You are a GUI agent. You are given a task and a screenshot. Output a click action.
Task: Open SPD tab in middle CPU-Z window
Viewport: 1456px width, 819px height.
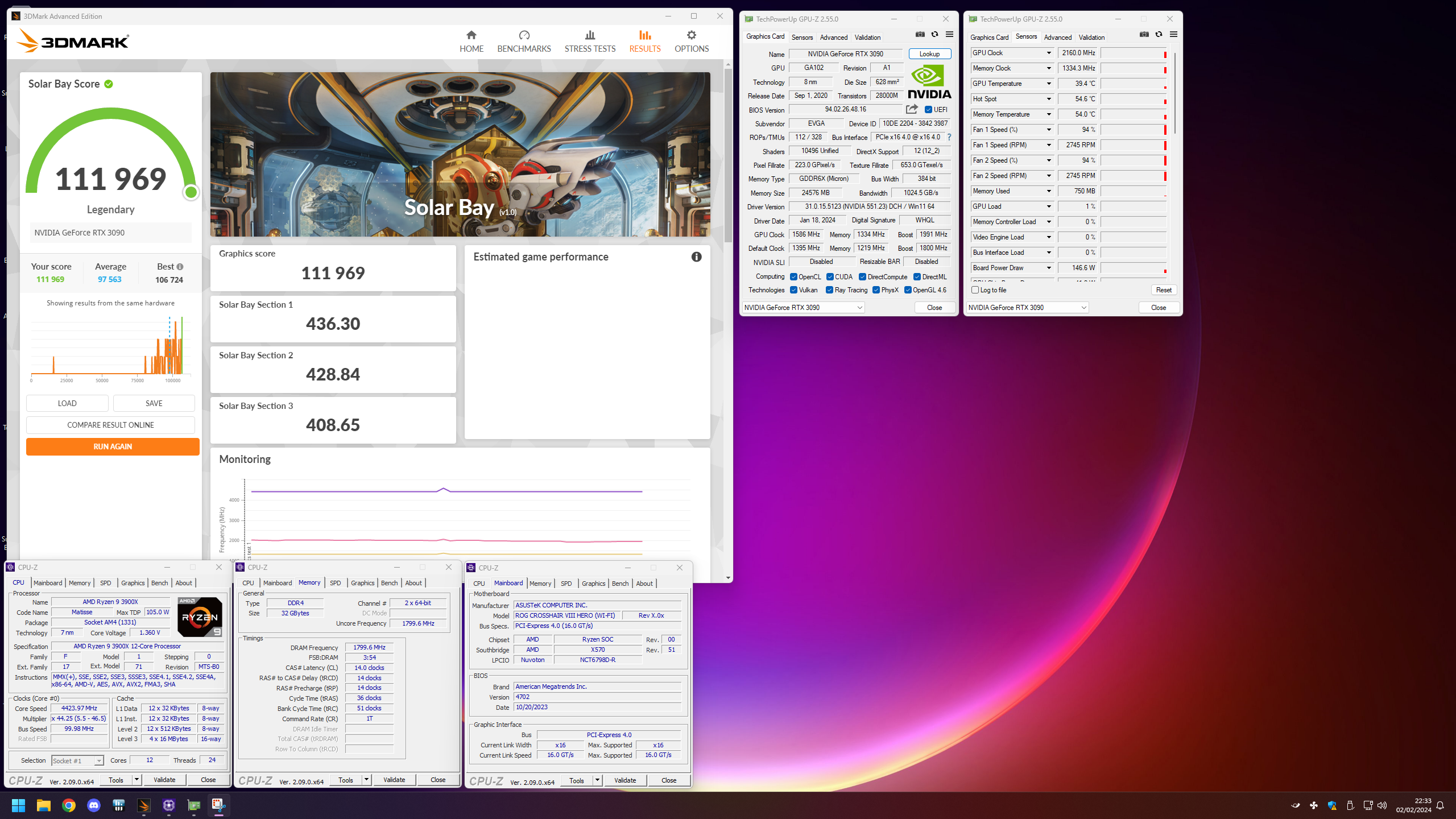coord(336,583)
